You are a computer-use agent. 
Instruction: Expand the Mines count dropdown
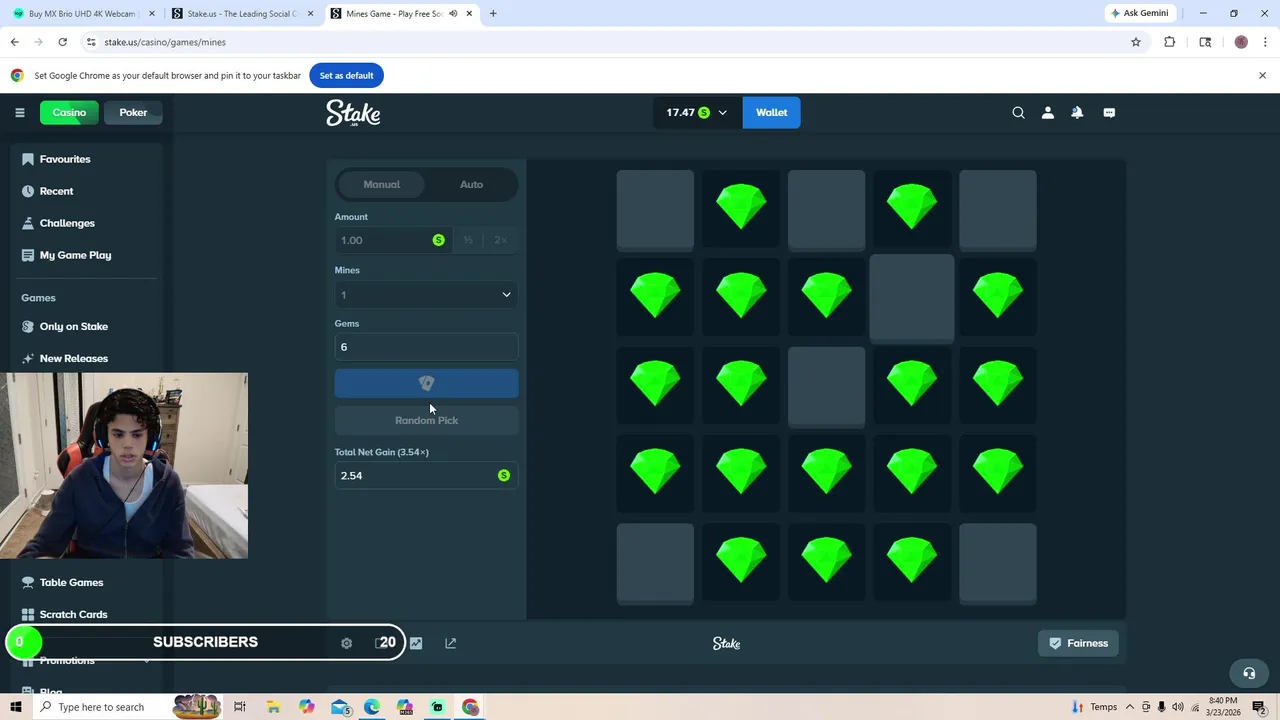tap(426, 295)
